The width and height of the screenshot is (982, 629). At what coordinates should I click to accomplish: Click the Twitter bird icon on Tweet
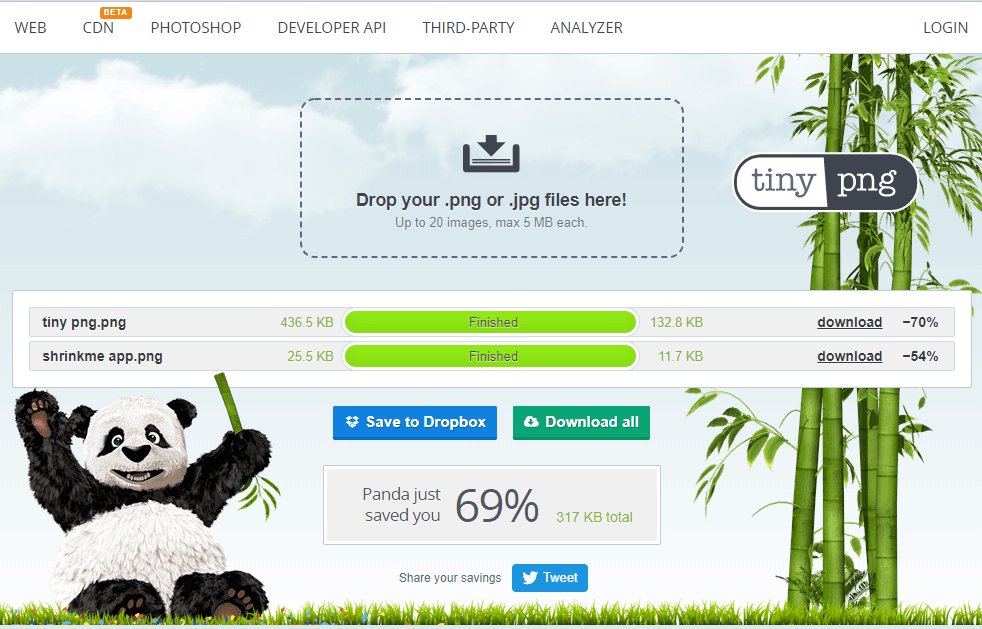[530, 578]
